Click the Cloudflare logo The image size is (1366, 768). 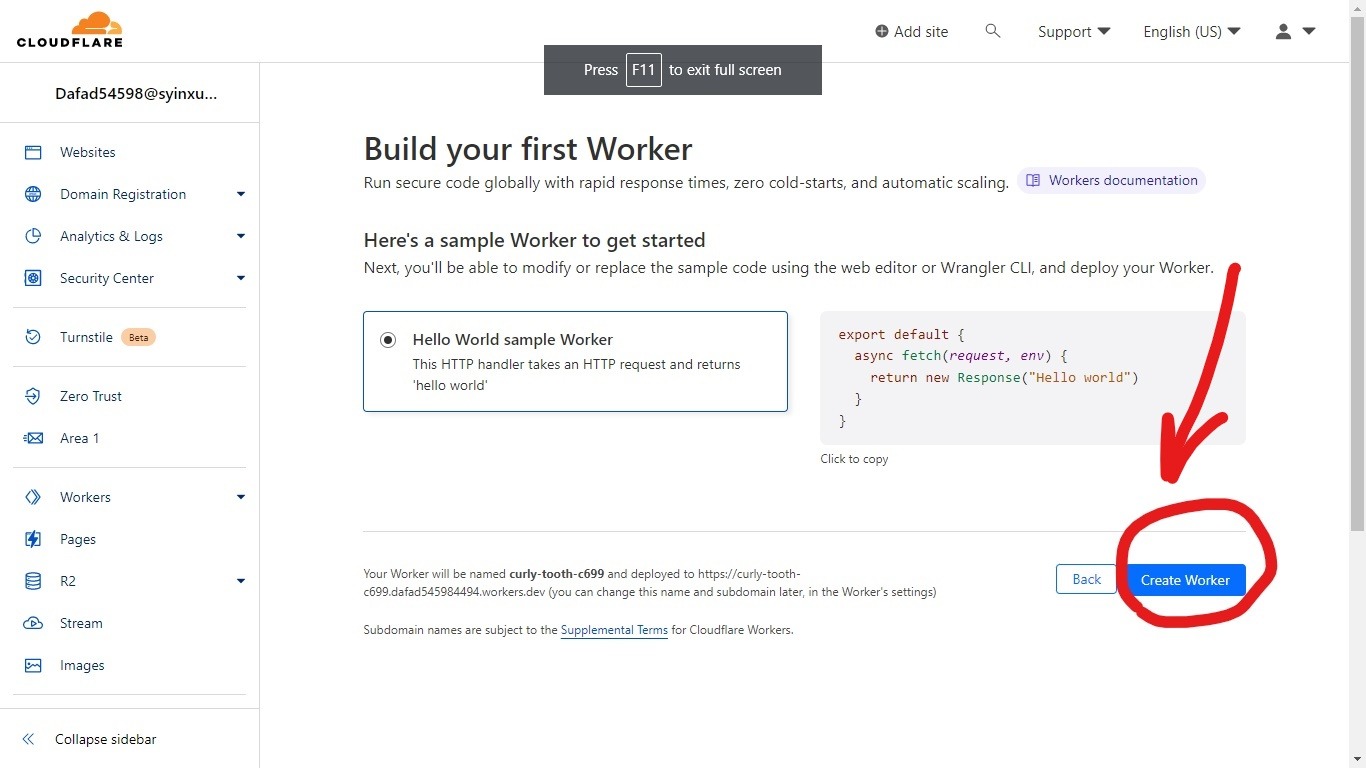(70, 30)
